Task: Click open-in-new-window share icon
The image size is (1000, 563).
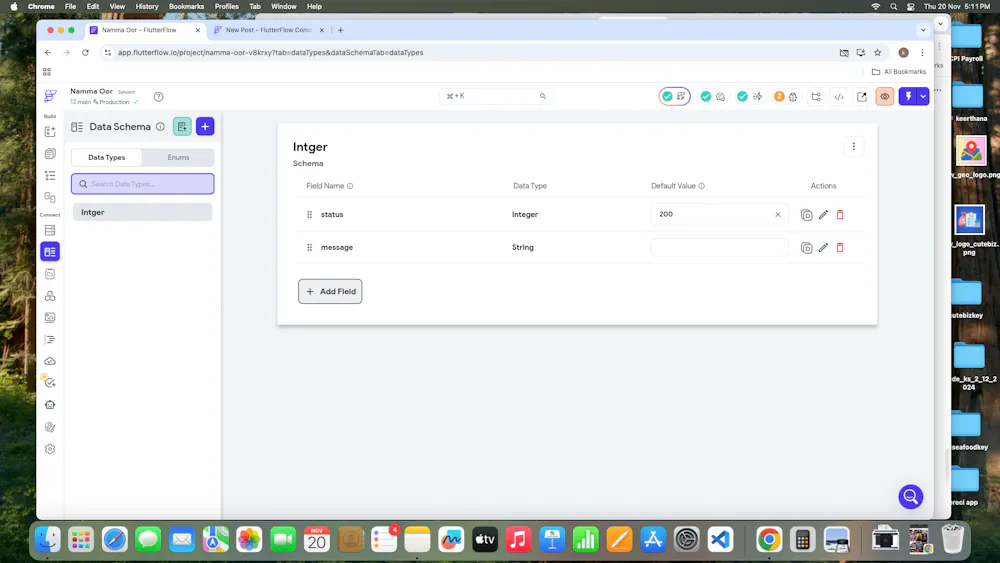Action: click(862, 97)
